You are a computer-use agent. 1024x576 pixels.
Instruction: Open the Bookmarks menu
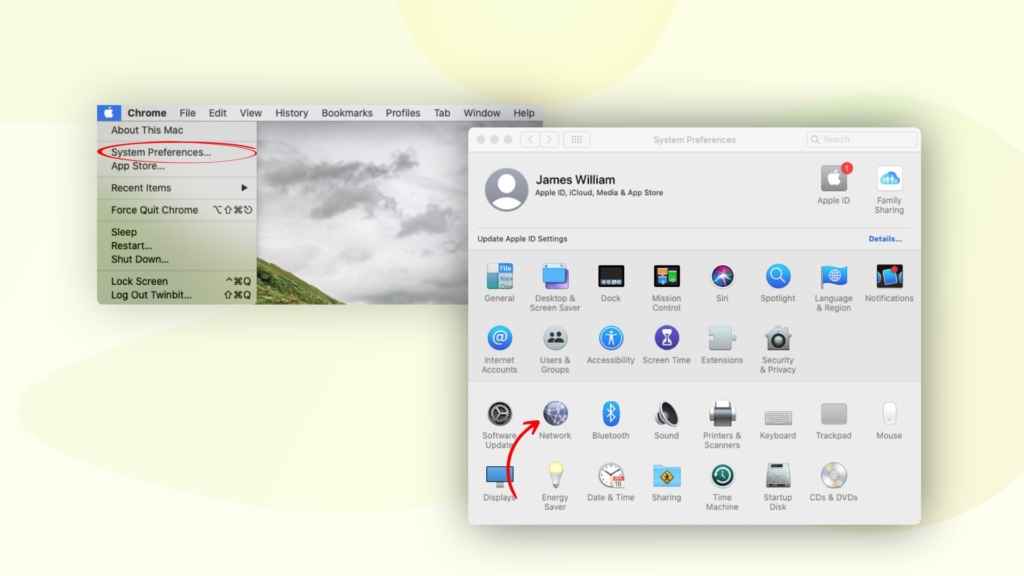pos(347,112)
